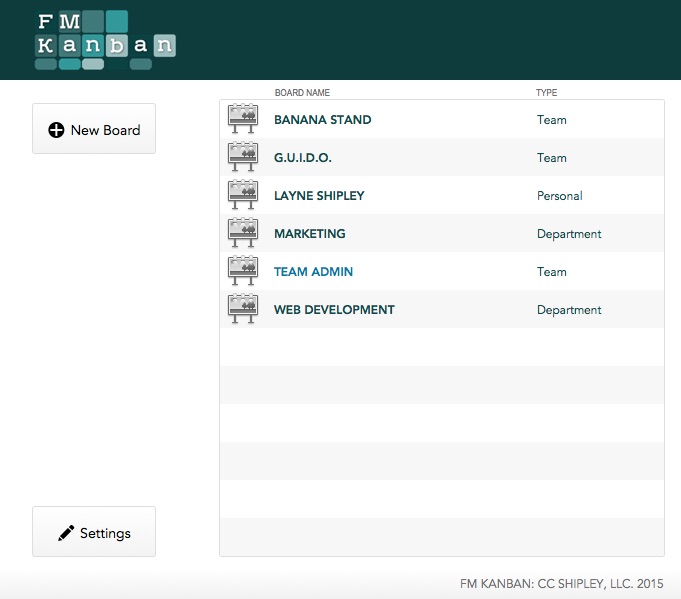Open the MARKETING board

click(310, 234)
